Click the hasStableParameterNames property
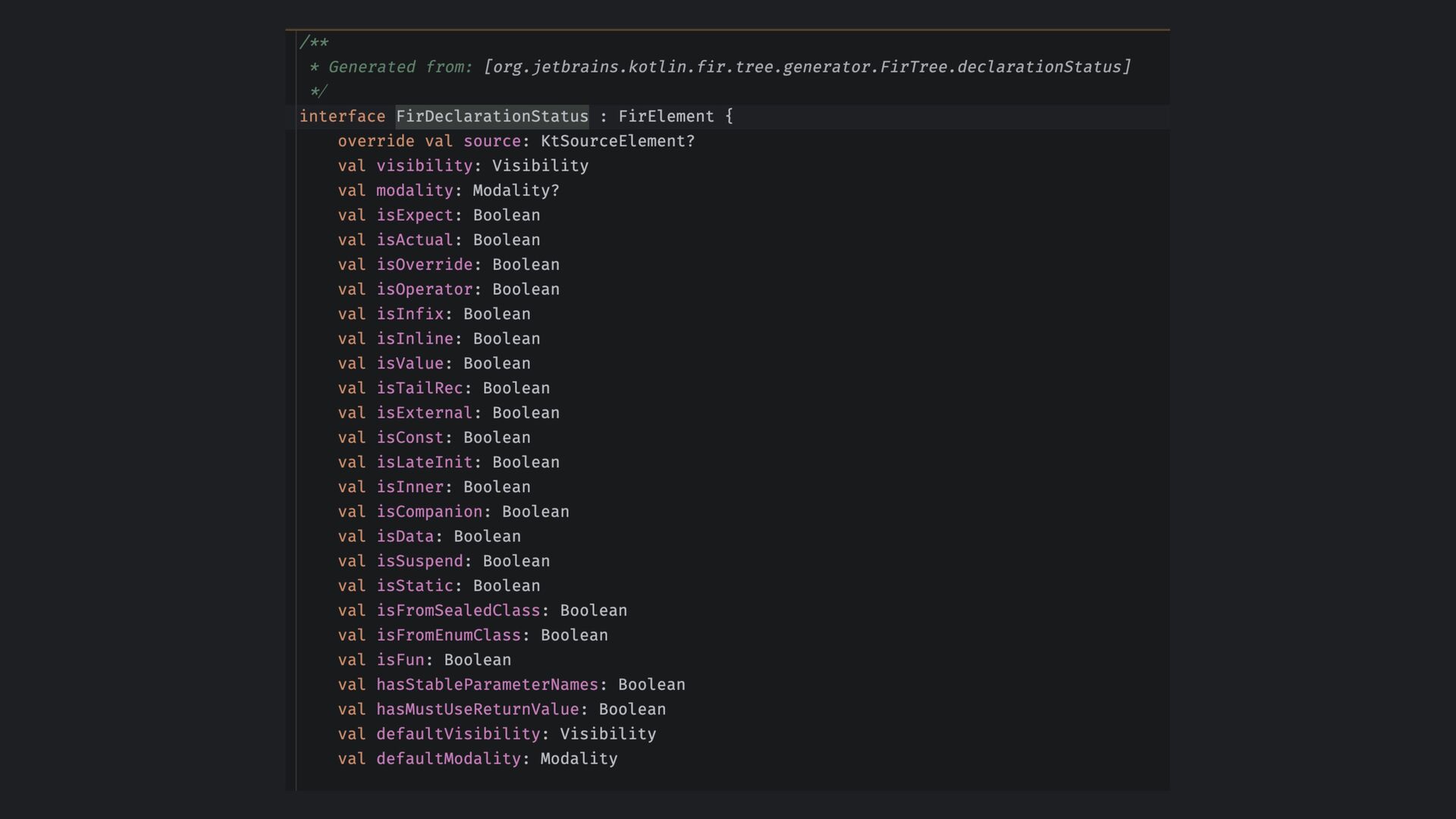The image size is (1456, 819). pyautogui.click(x=487, y=685)
